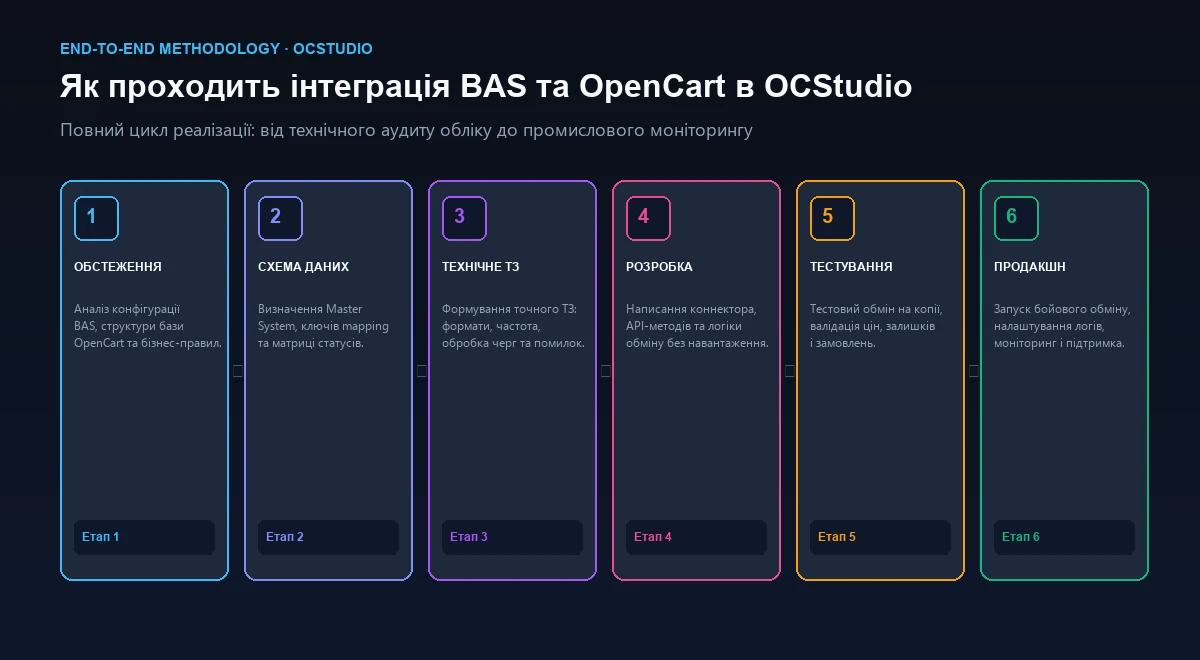Click connector marker between cards 5 and 6
Viewport: 1200px width, 660px height.
[973, 371]
